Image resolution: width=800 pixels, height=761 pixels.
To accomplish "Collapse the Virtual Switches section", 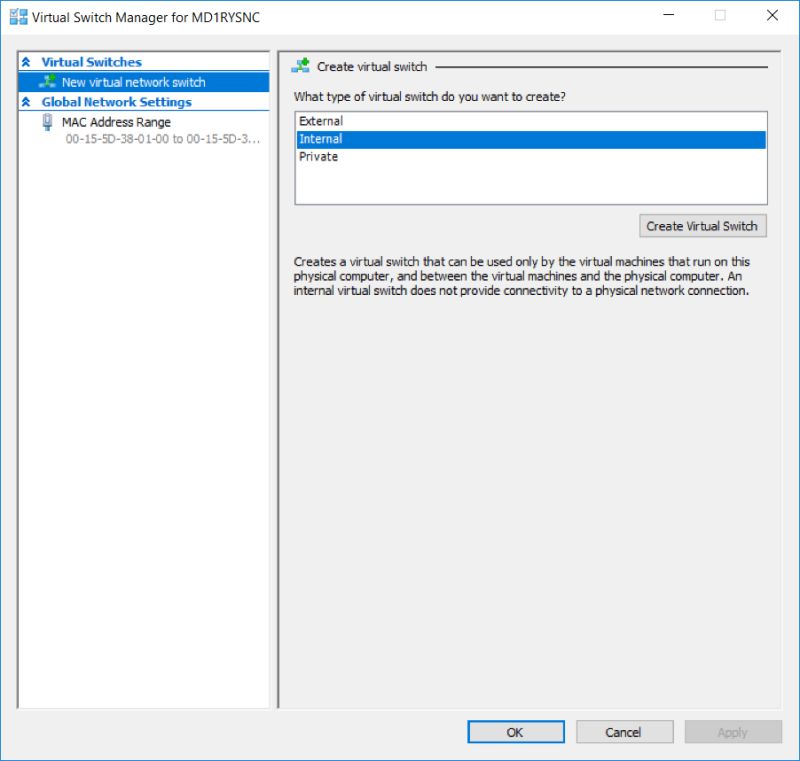I will click(27, 61).
